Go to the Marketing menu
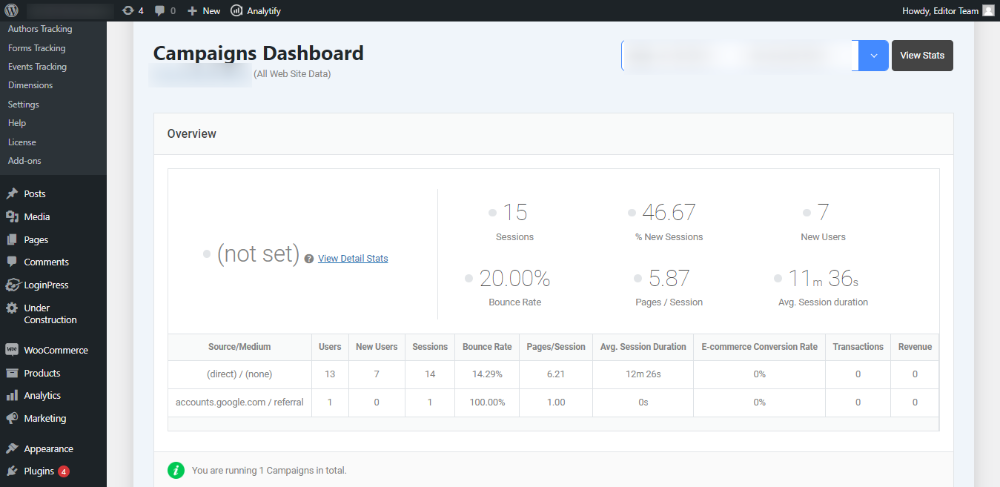The image size is (1000, 487). (45, 418)
